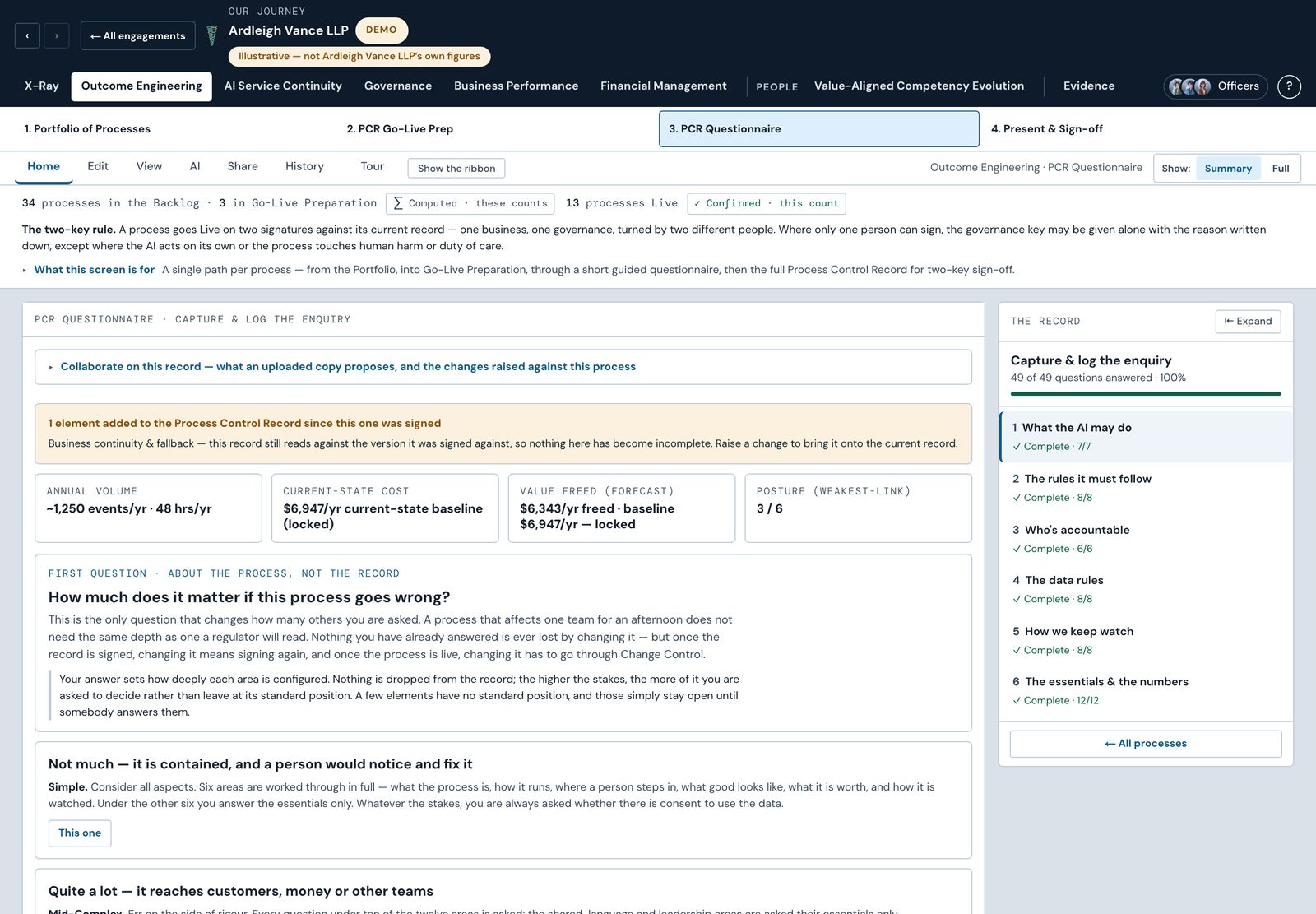Open section 3 Who's accountable
This screenshot has height=914, width=1316.
click(1146, 539)
